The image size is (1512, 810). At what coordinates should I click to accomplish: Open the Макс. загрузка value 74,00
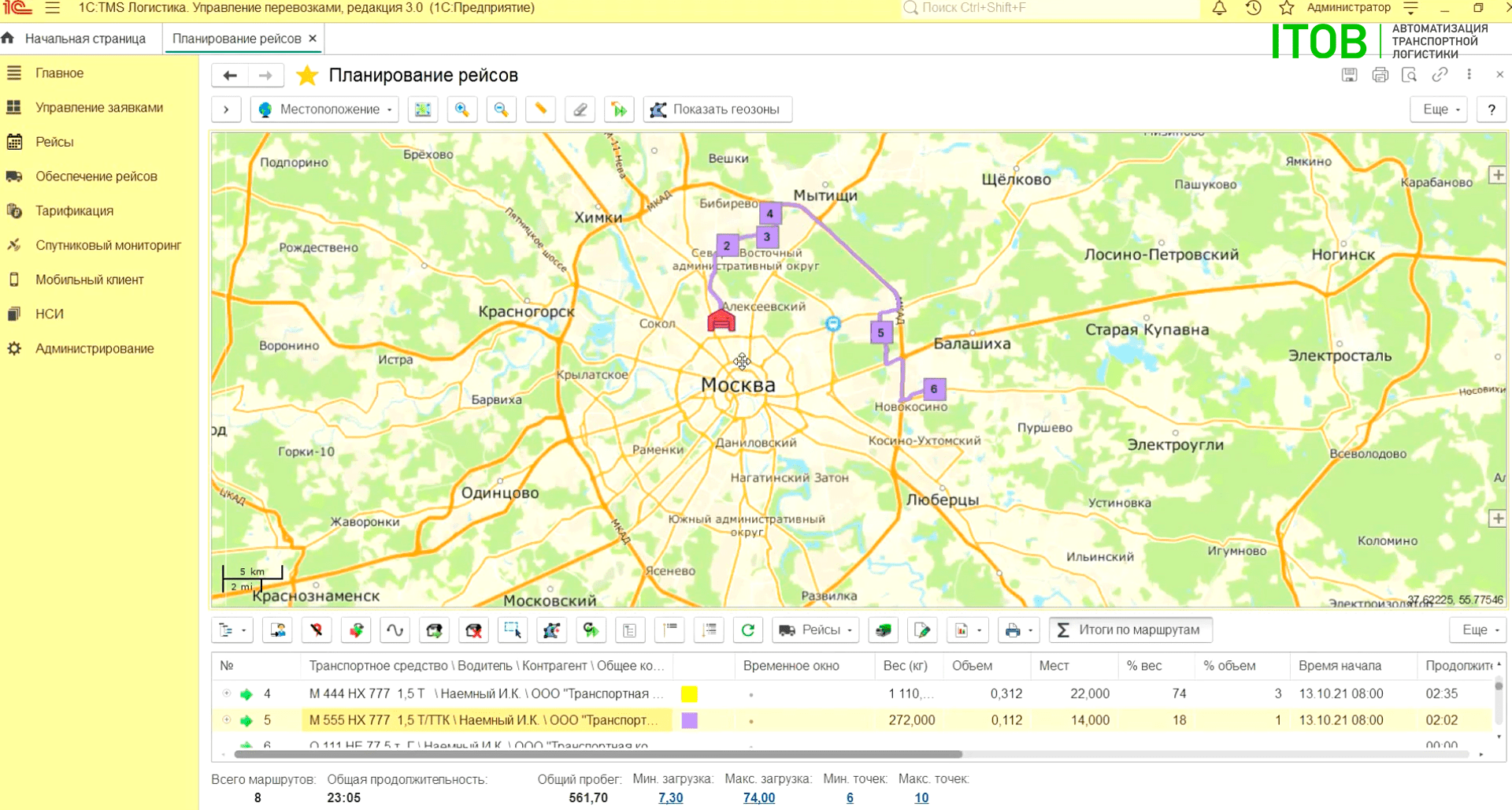coord(758,797)
